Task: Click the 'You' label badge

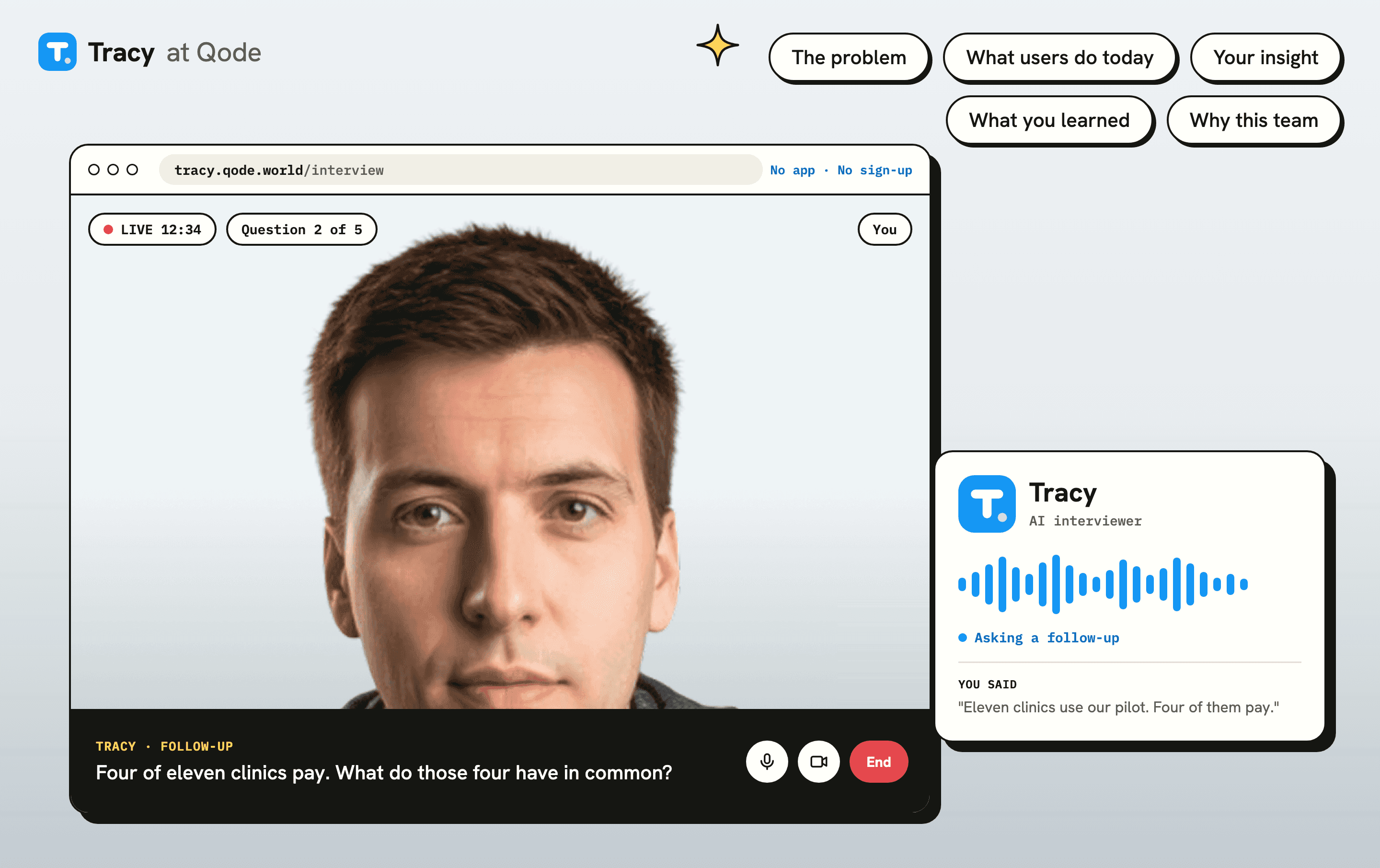Action: 884,229
